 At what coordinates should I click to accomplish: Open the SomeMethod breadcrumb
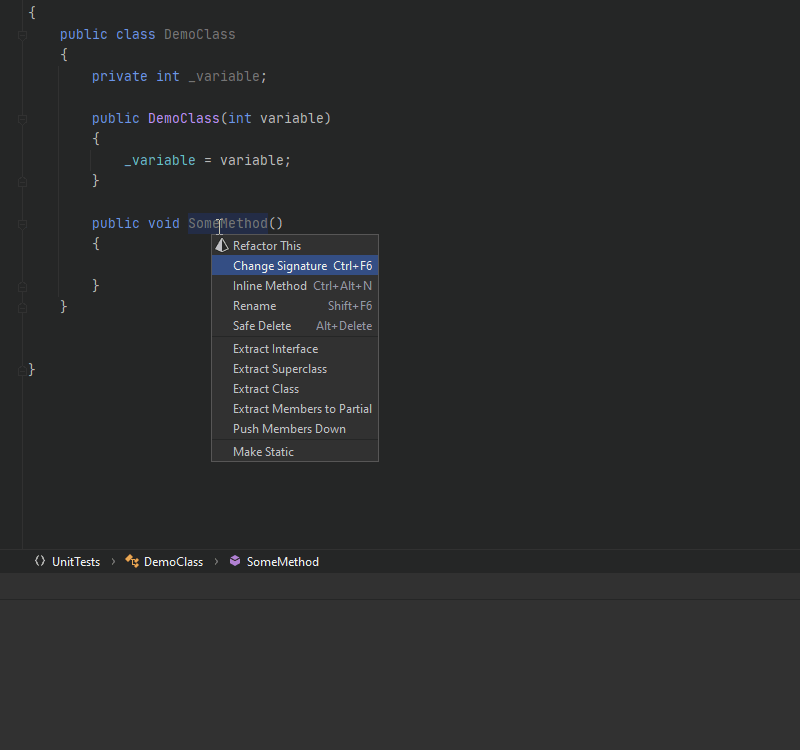click(x=283, y=562)
